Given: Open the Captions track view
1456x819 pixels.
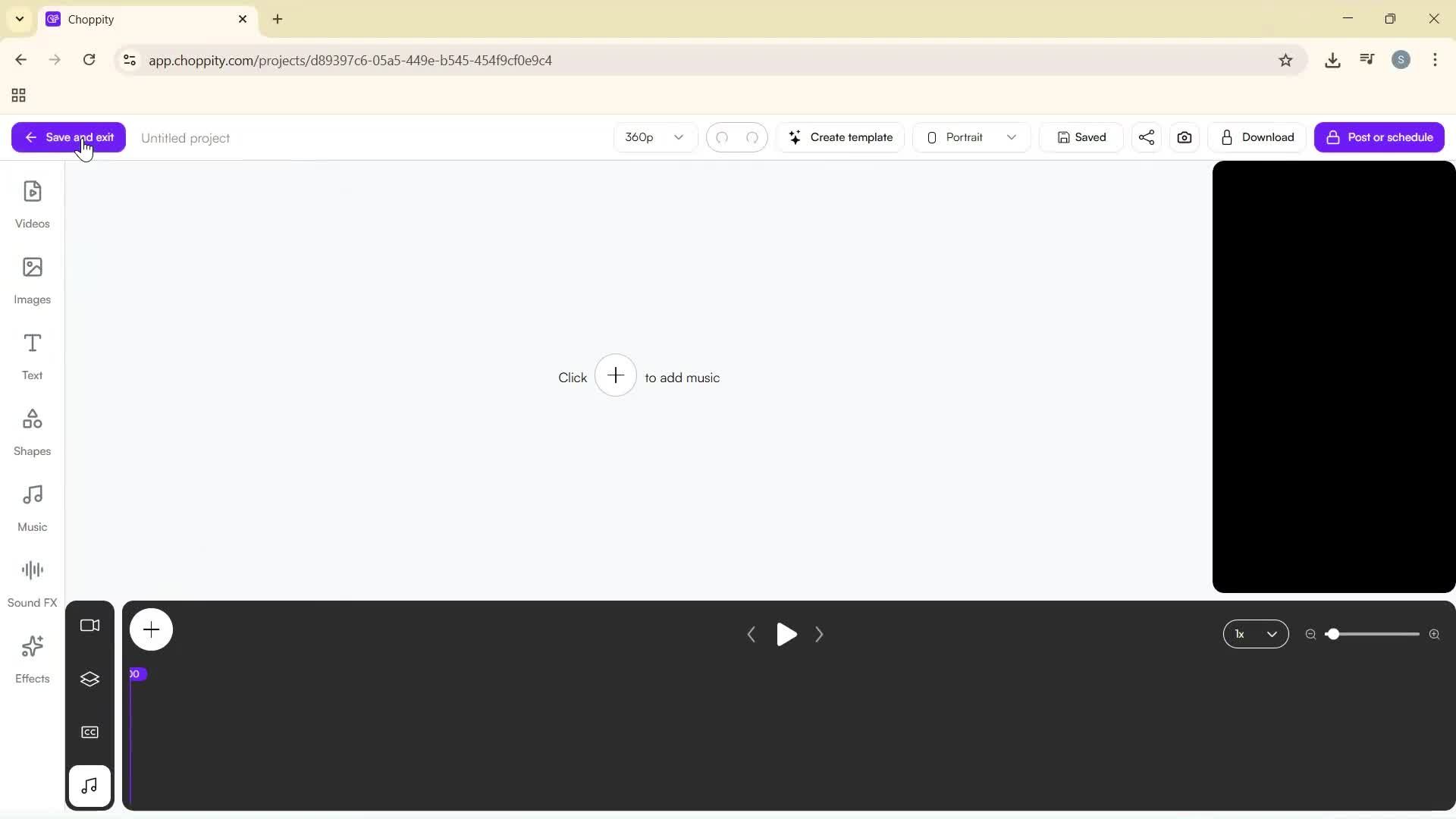Looking at the screenshot, I should (x=89, y=732).
